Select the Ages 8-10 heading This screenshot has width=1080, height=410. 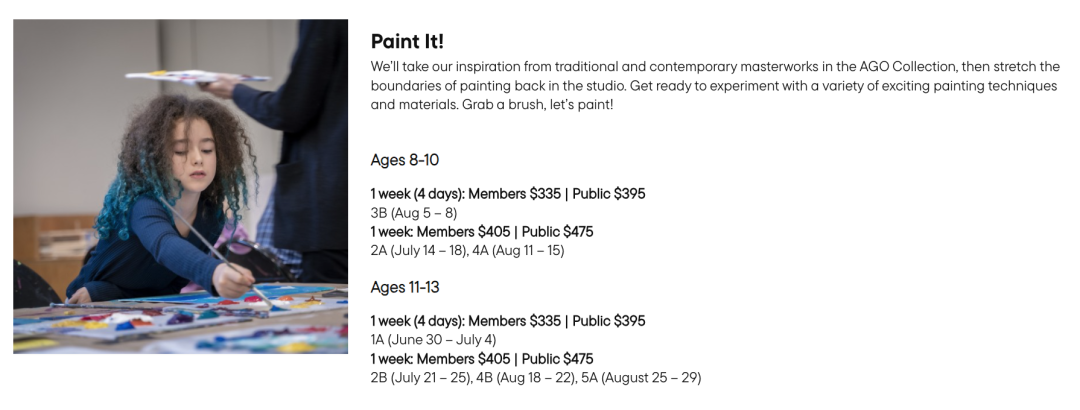click(404, 160)
